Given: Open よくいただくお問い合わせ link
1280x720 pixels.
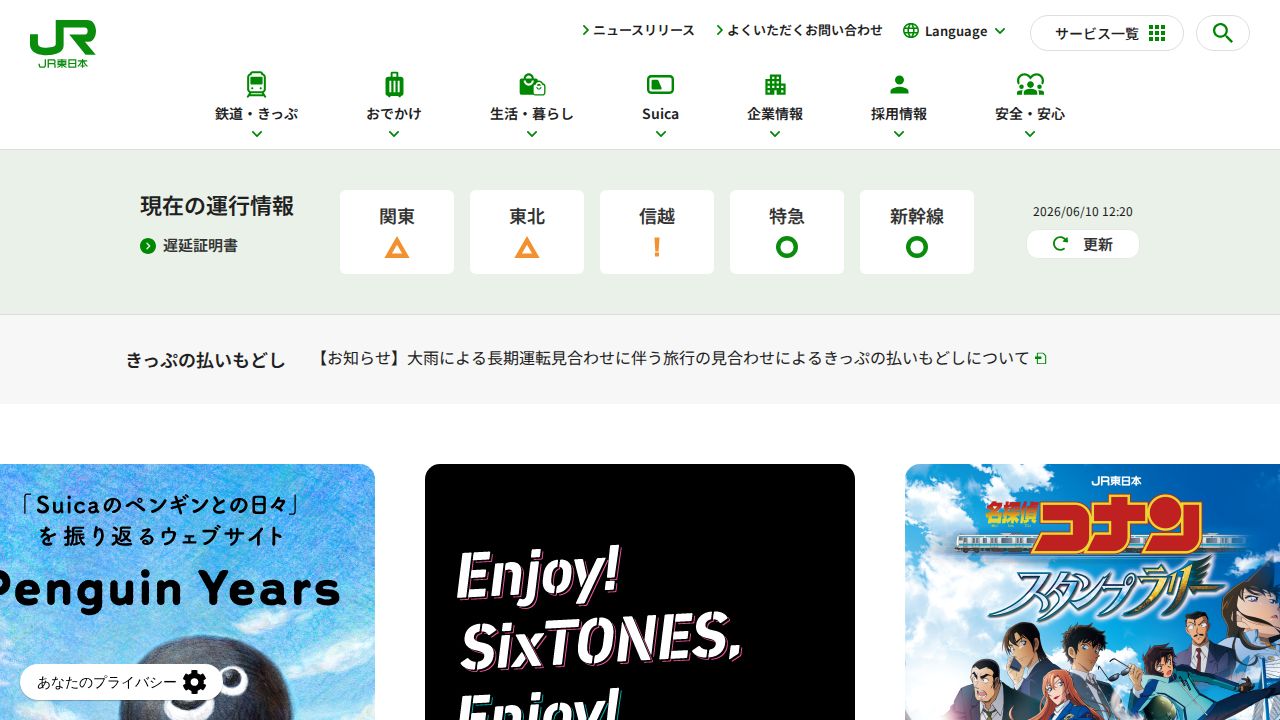Looking at the screenshot, I should click(x=800, y=31).
